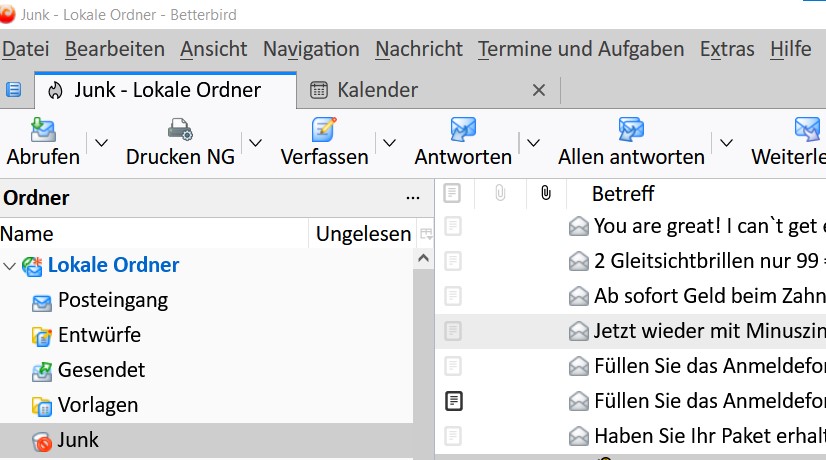Toggle read status of 'You are great!' message
826x460 pixels.
click(x=452, y=226)
